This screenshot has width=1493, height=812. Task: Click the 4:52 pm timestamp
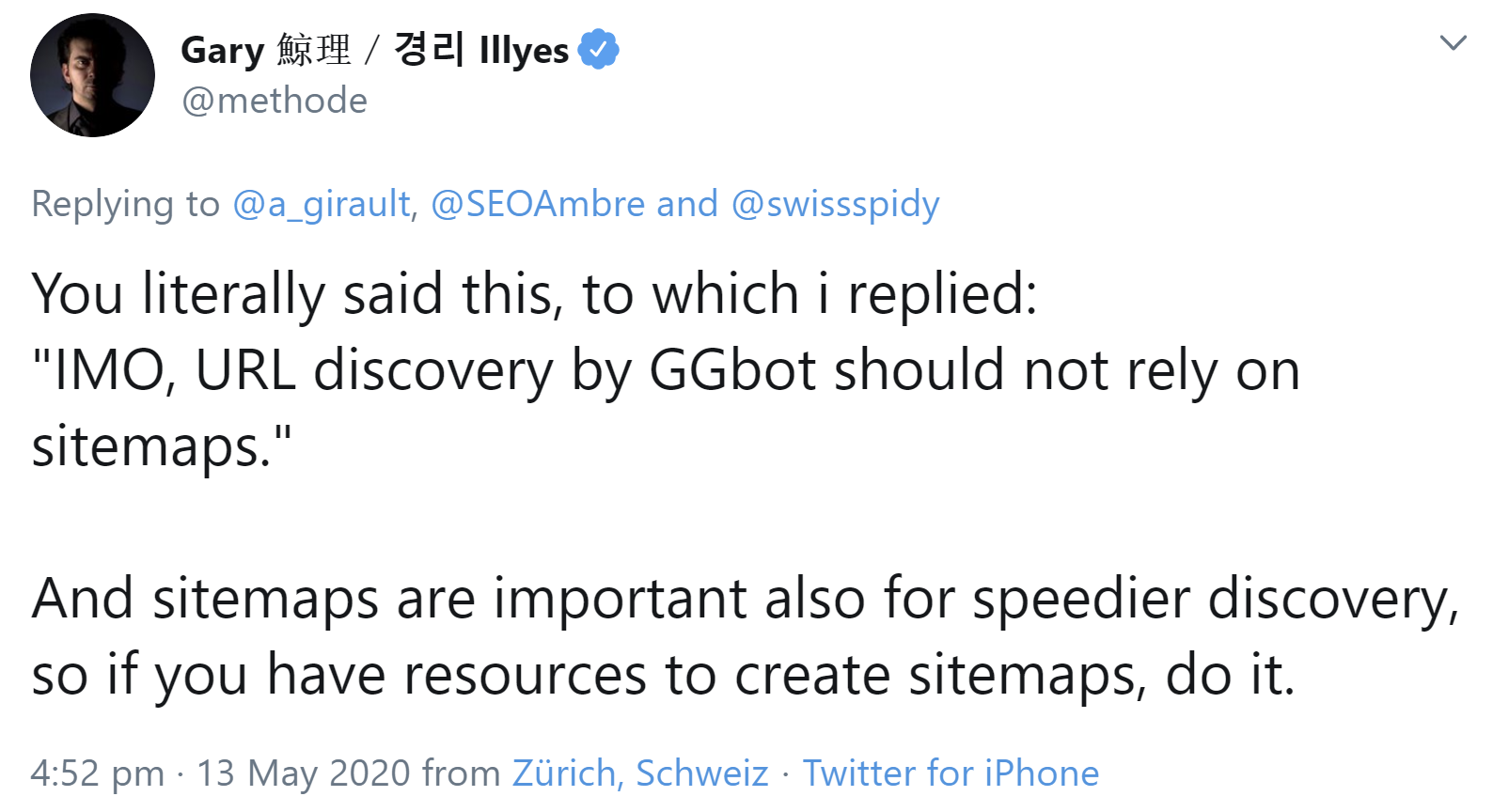coord(97,773)
